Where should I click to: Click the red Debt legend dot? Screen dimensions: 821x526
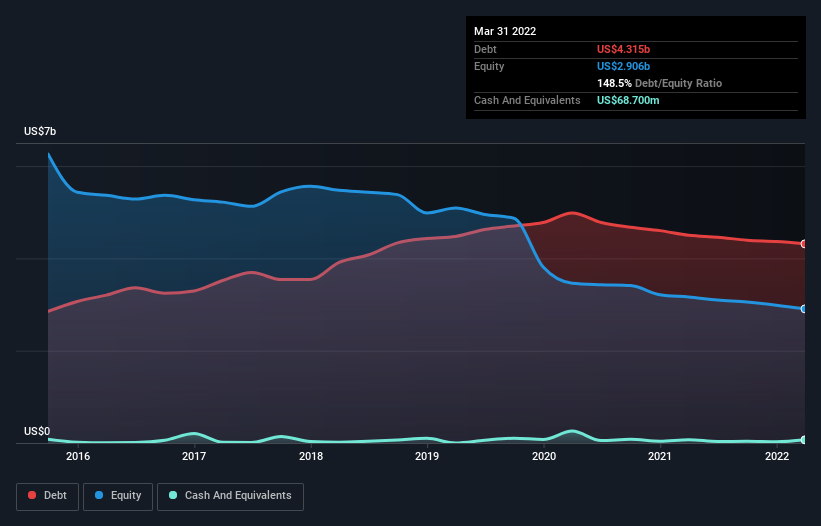tap(32, 495)
